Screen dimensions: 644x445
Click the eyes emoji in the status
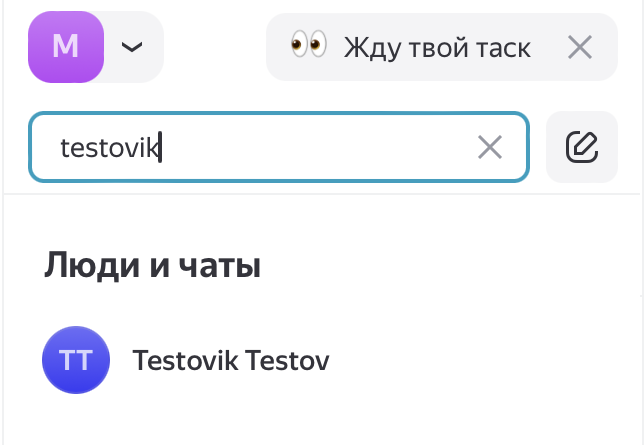click(x=309, y=46)
